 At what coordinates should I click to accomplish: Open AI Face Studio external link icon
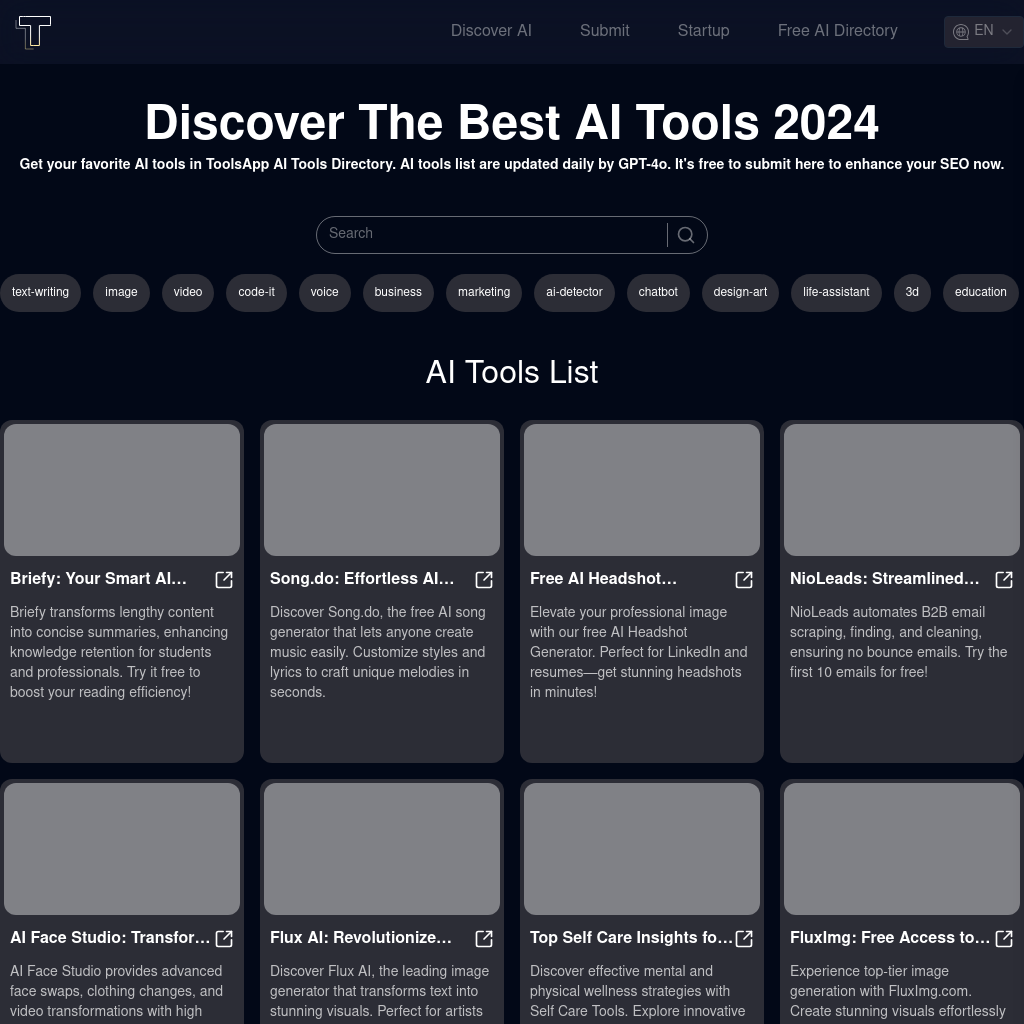pyautogui.click(x=224, y=939)
